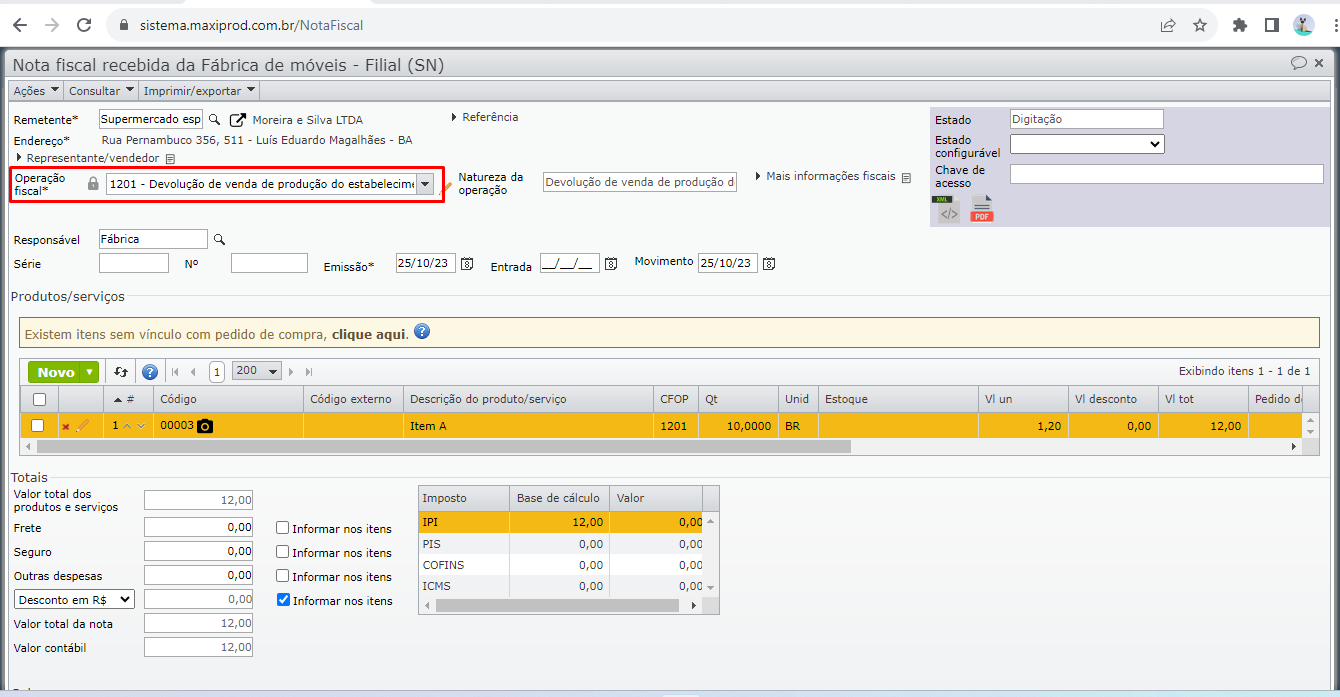Open the comment bubble icon in the window title bar

click(1299, 63)
